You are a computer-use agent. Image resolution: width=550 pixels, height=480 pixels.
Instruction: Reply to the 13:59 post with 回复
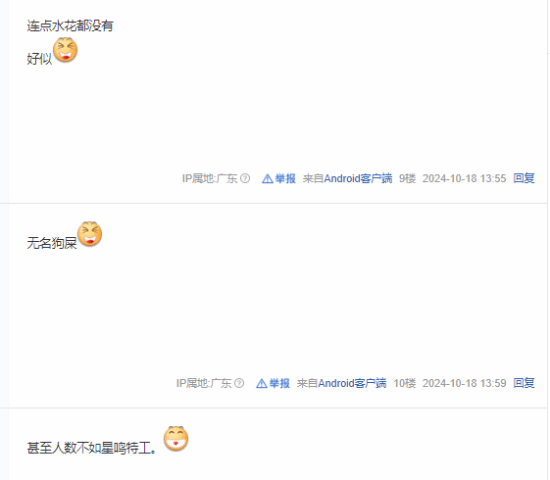click(x=524, y=383)
